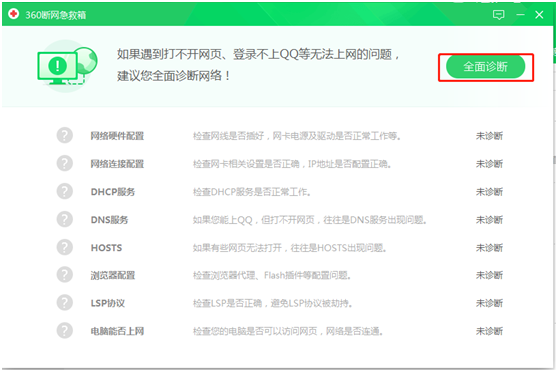Click the monitor and globe warning illustration
Viewport: 558px width, 372px height.
[x=67, y=66]
